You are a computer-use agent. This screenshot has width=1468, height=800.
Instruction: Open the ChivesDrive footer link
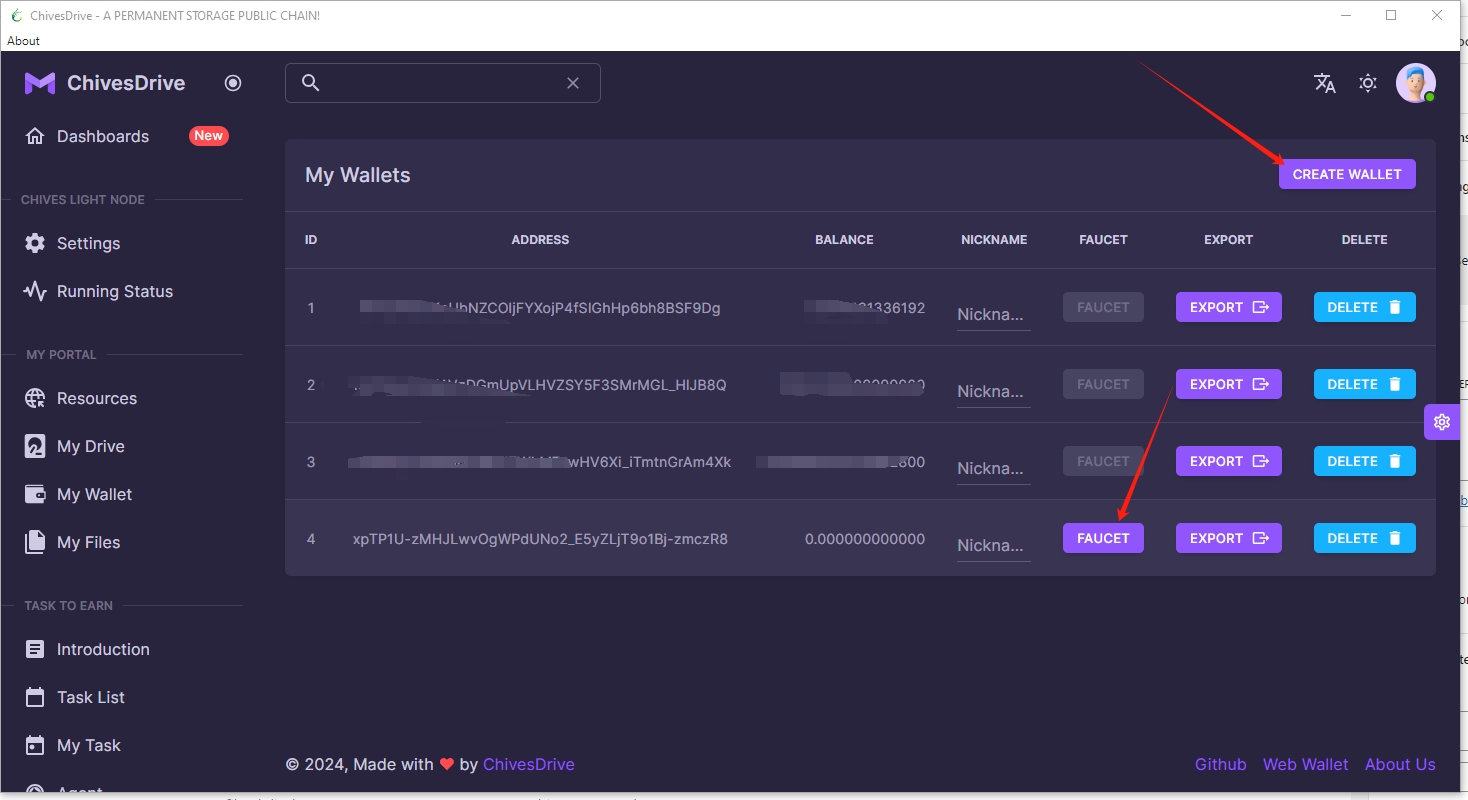click(529, 764)
